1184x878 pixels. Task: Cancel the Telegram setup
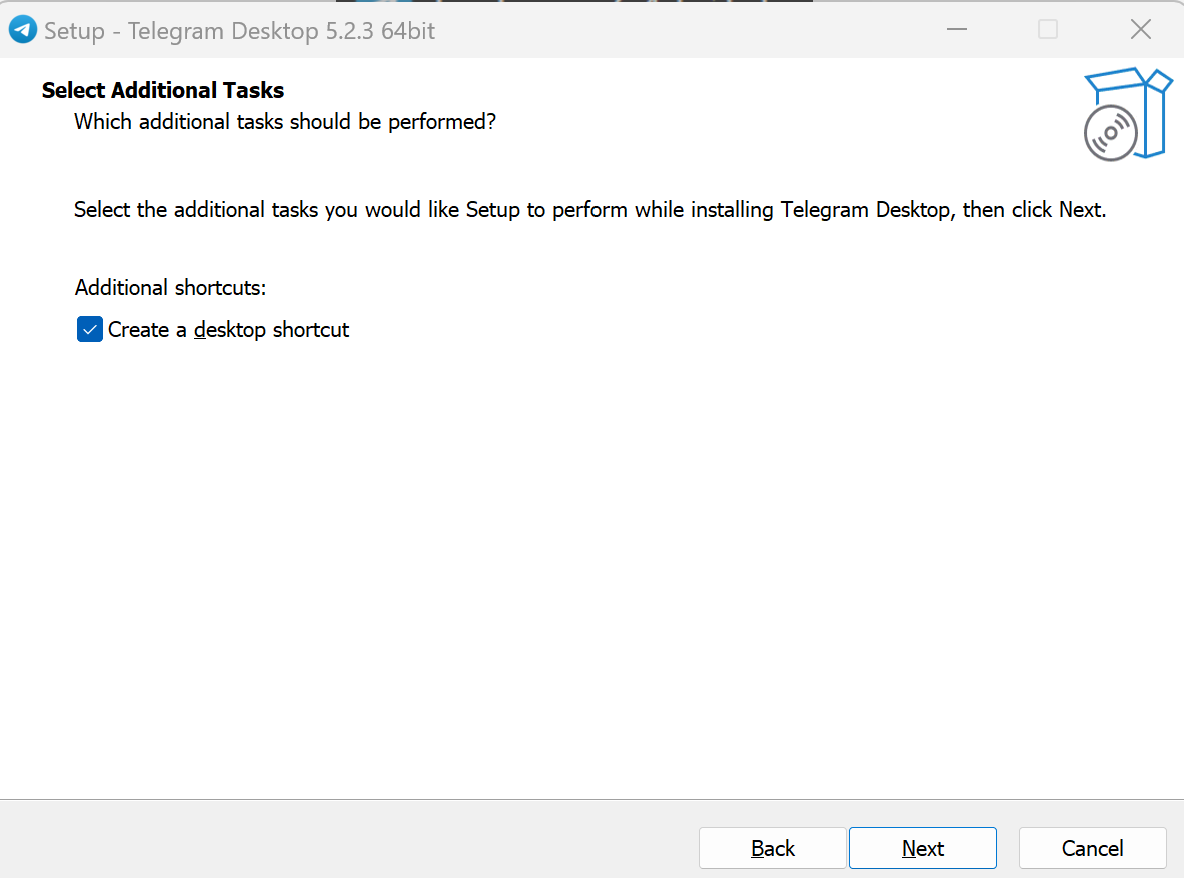click(1093, 848)
